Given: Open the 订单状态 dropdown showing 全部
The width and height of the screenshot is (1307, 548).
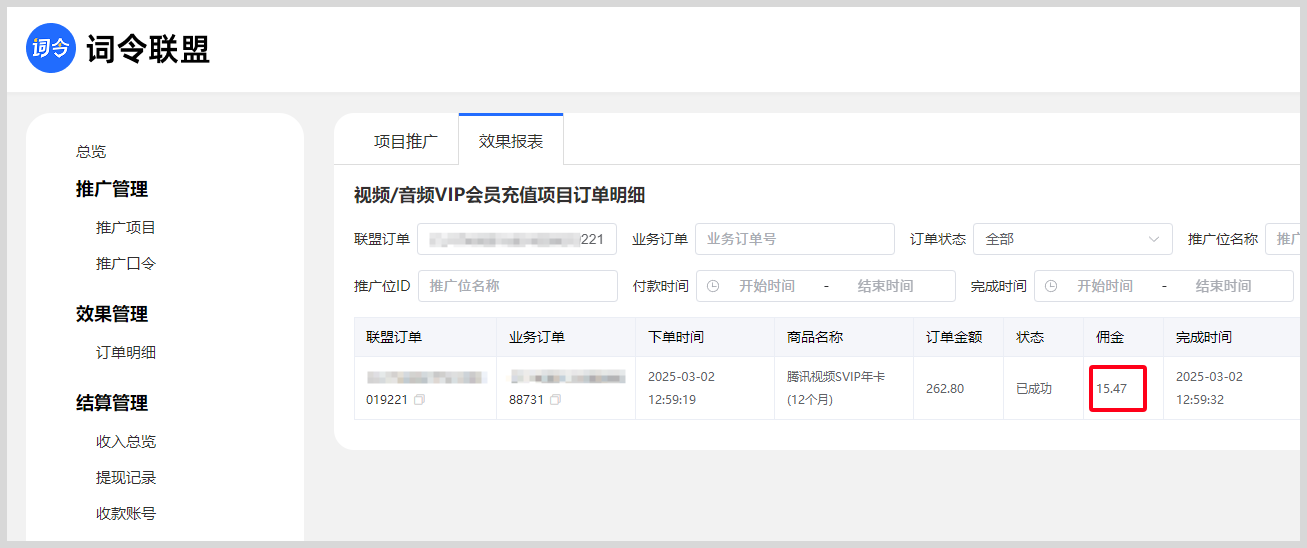Looking at the screenshot, I should (x=1073, y=239).
